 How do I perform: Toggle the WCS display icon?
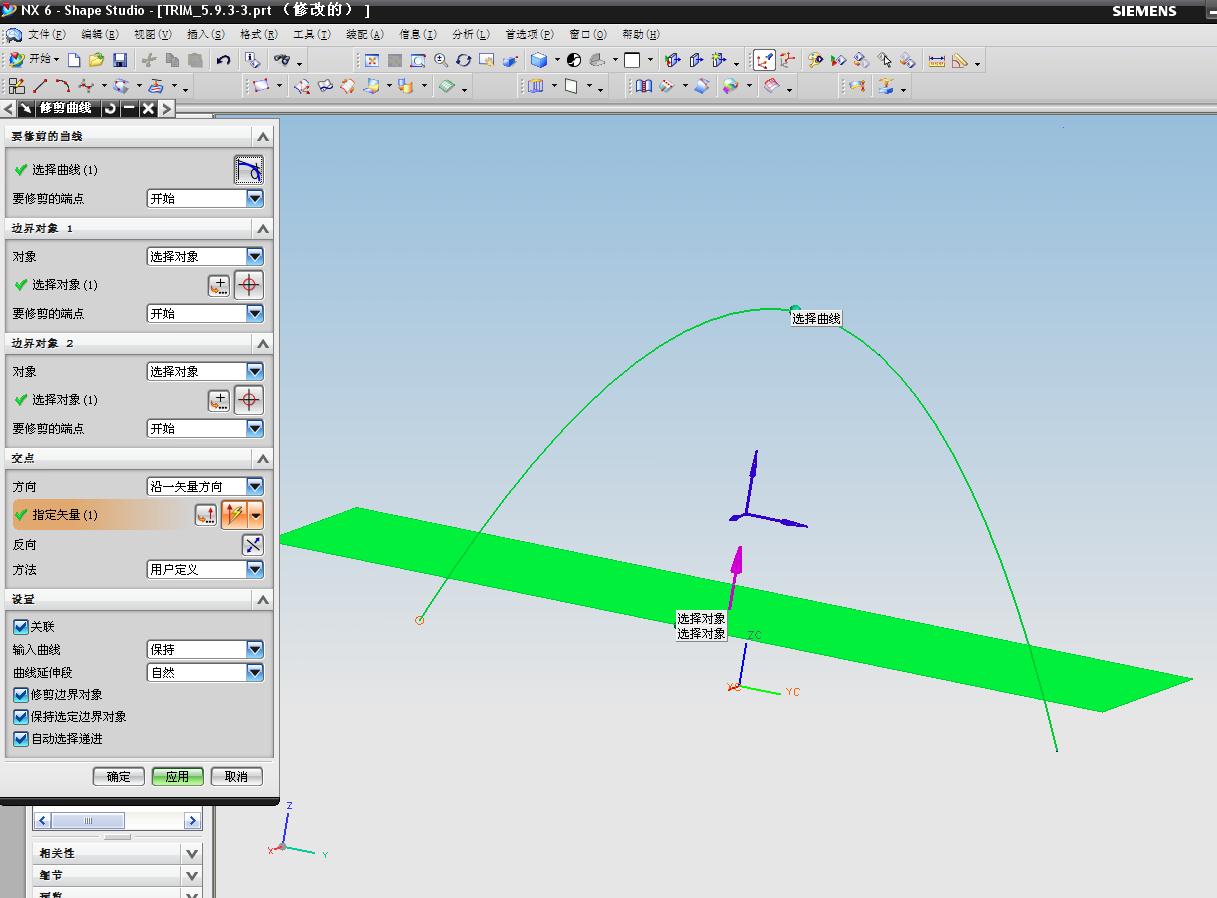[764, 60]
